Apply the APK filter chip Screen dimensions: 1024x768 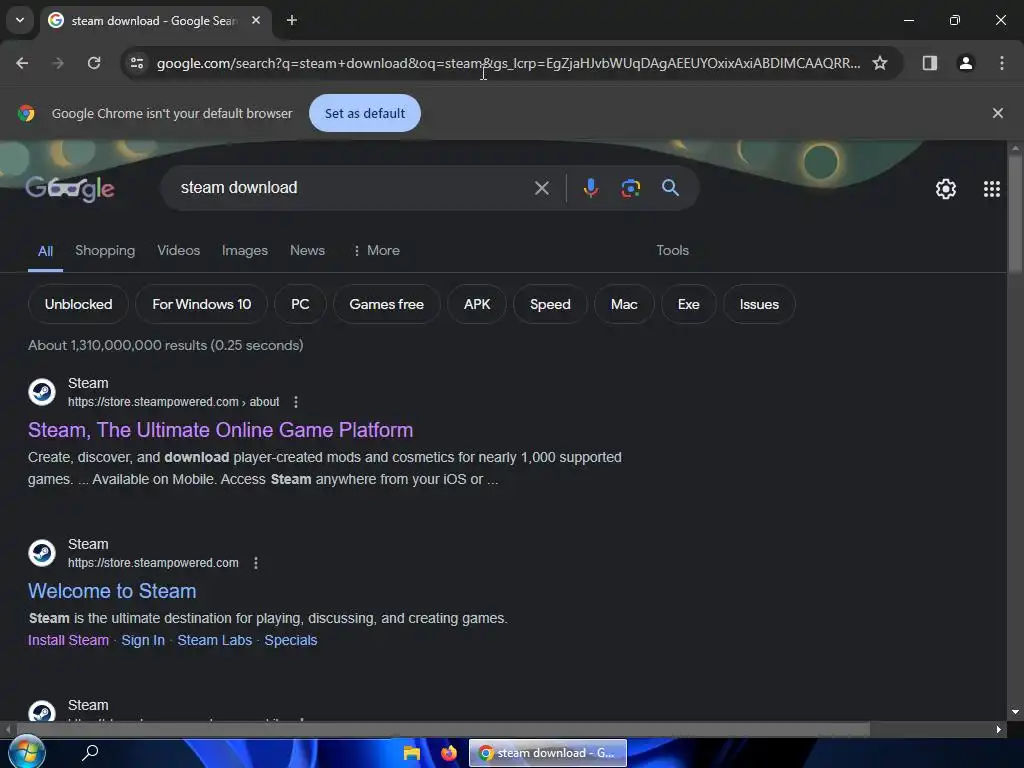477,304
